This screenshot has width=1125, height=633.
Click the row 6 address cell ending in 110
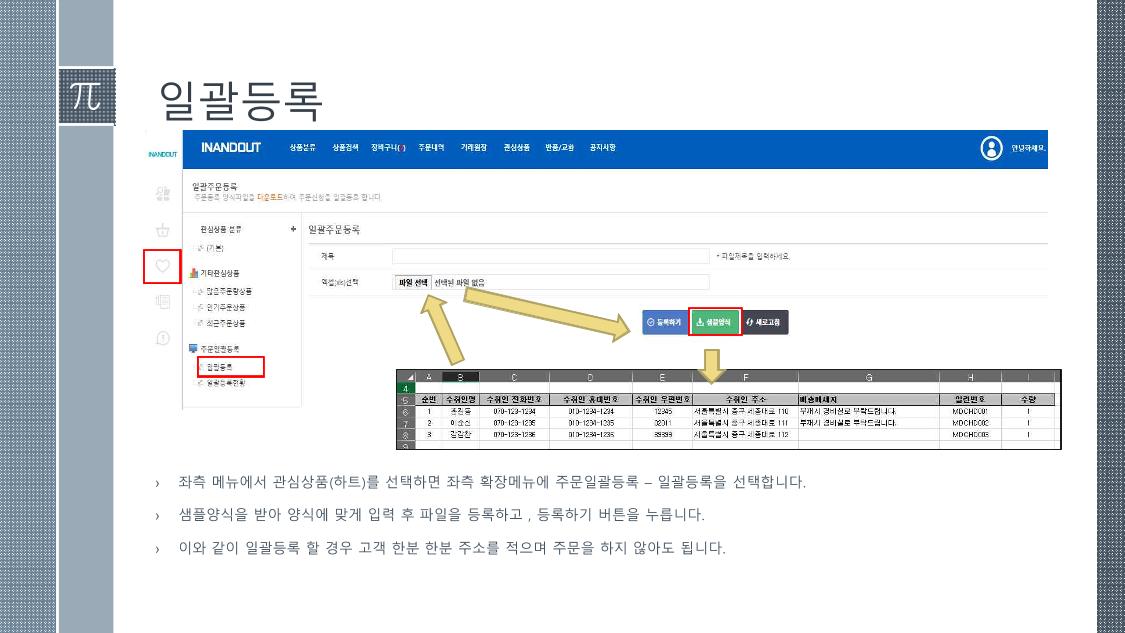point(745,412)
